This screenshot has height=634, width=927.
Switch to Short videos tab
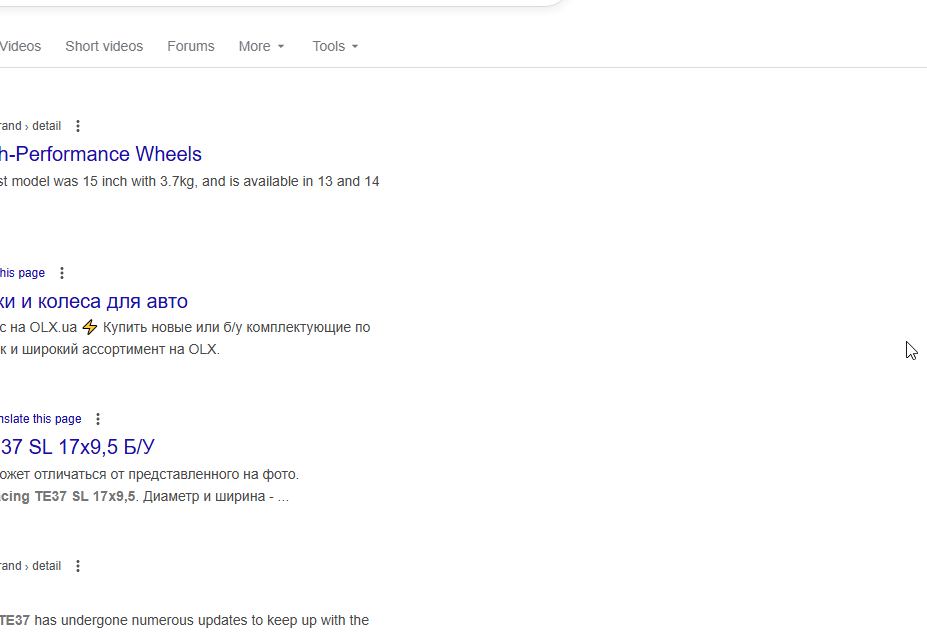click(x=104, y=46)
